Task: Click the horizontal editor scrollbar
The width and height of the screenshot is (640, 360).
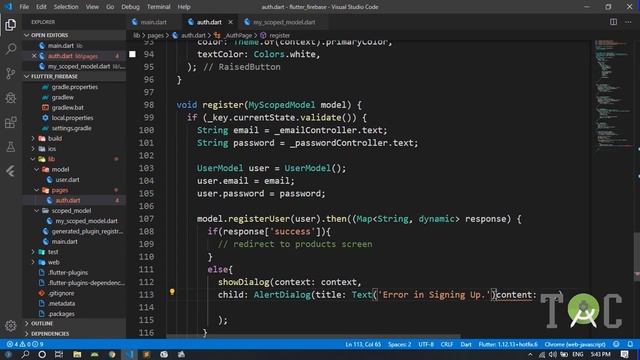Action: 313,337
